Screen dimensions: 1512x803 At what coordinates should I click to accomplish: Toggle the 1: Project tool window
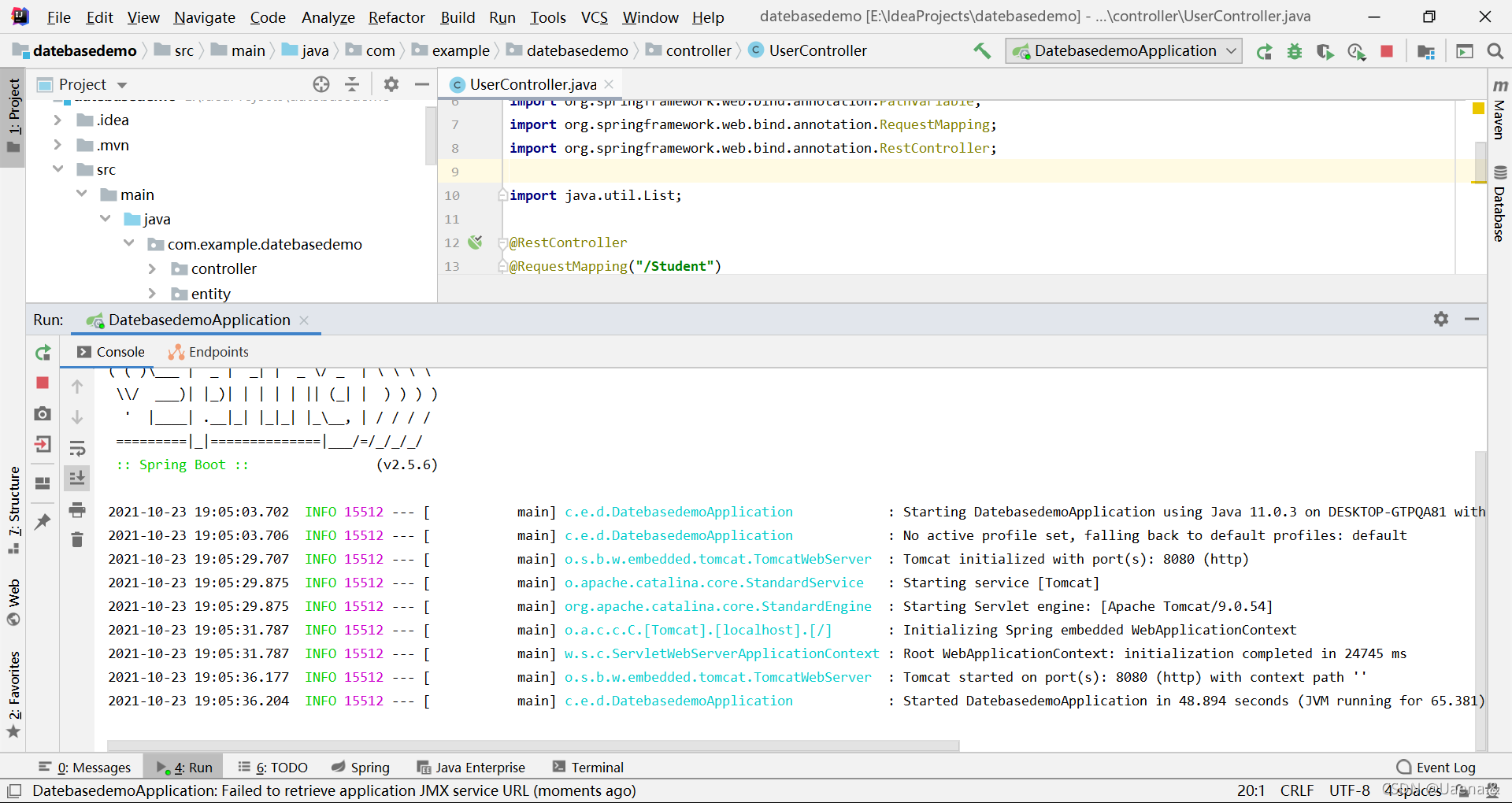[13, 117]
